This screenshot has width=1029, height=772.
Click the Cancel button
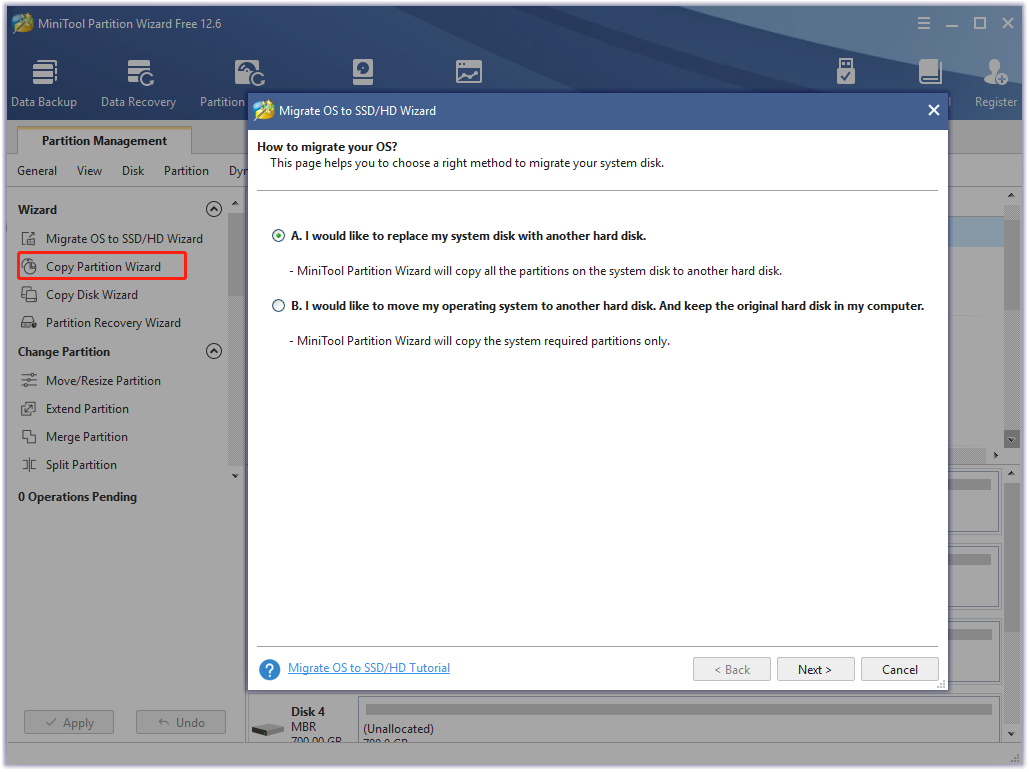pyautogui.click(x=900, y=670)
